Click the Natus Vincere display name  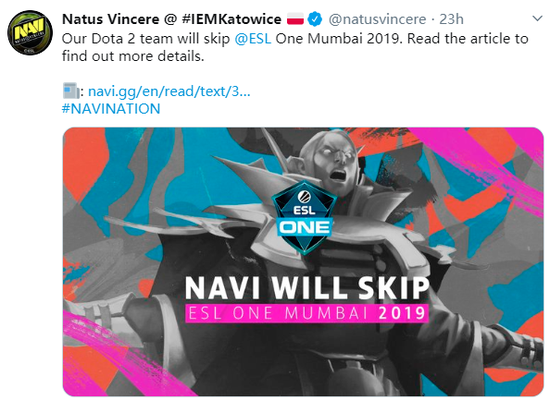pos(110,19)
